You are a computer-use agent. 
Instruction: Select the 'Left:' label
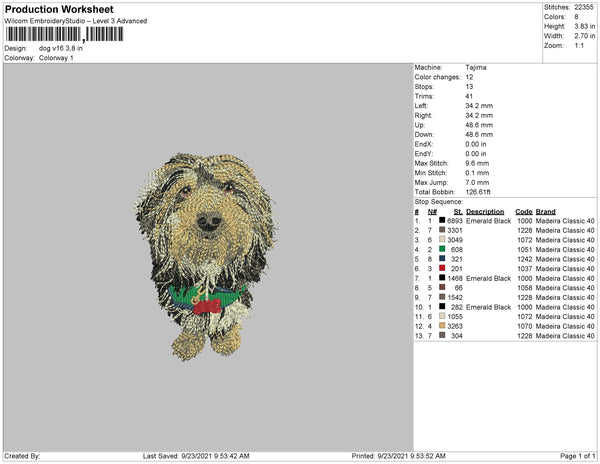click(x=421, y=106)
